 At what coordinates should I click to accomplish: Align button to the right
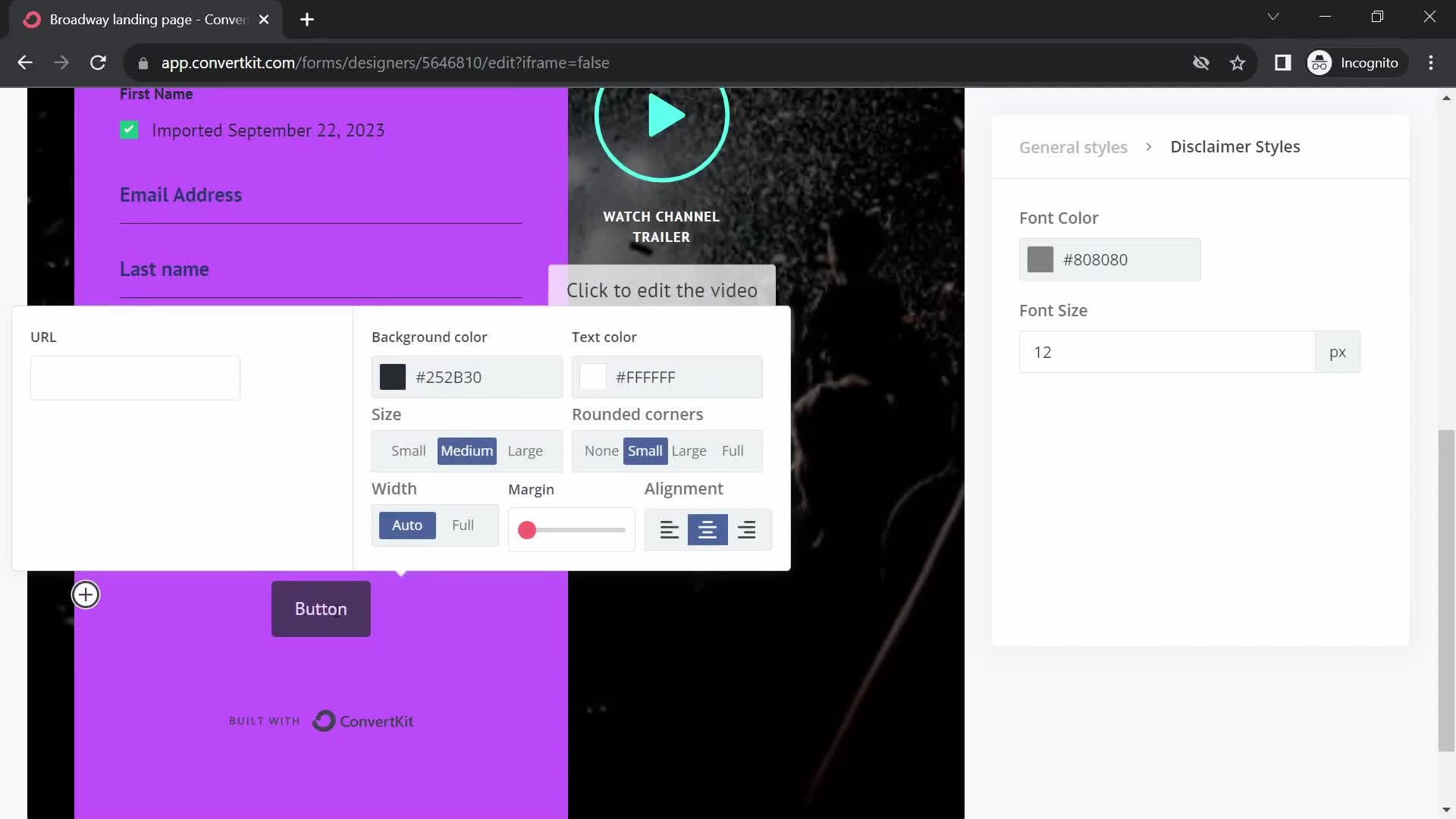747,529
